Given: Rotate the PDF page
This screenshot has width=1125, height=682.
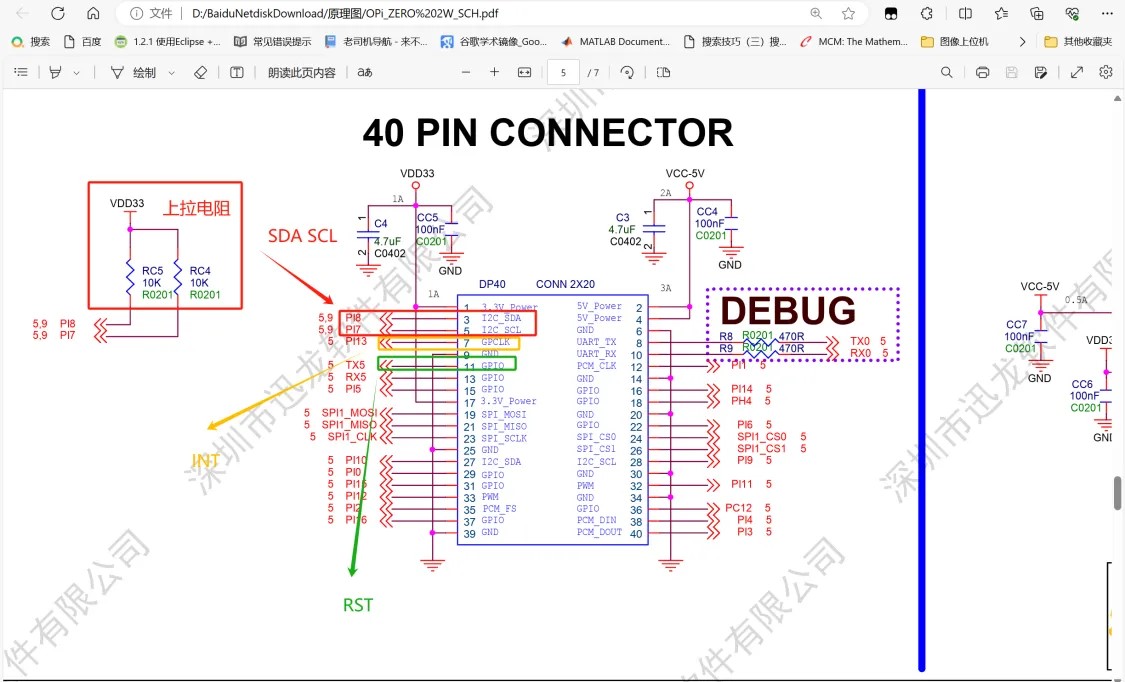Looking at the screenshot, I should (627, 73).
